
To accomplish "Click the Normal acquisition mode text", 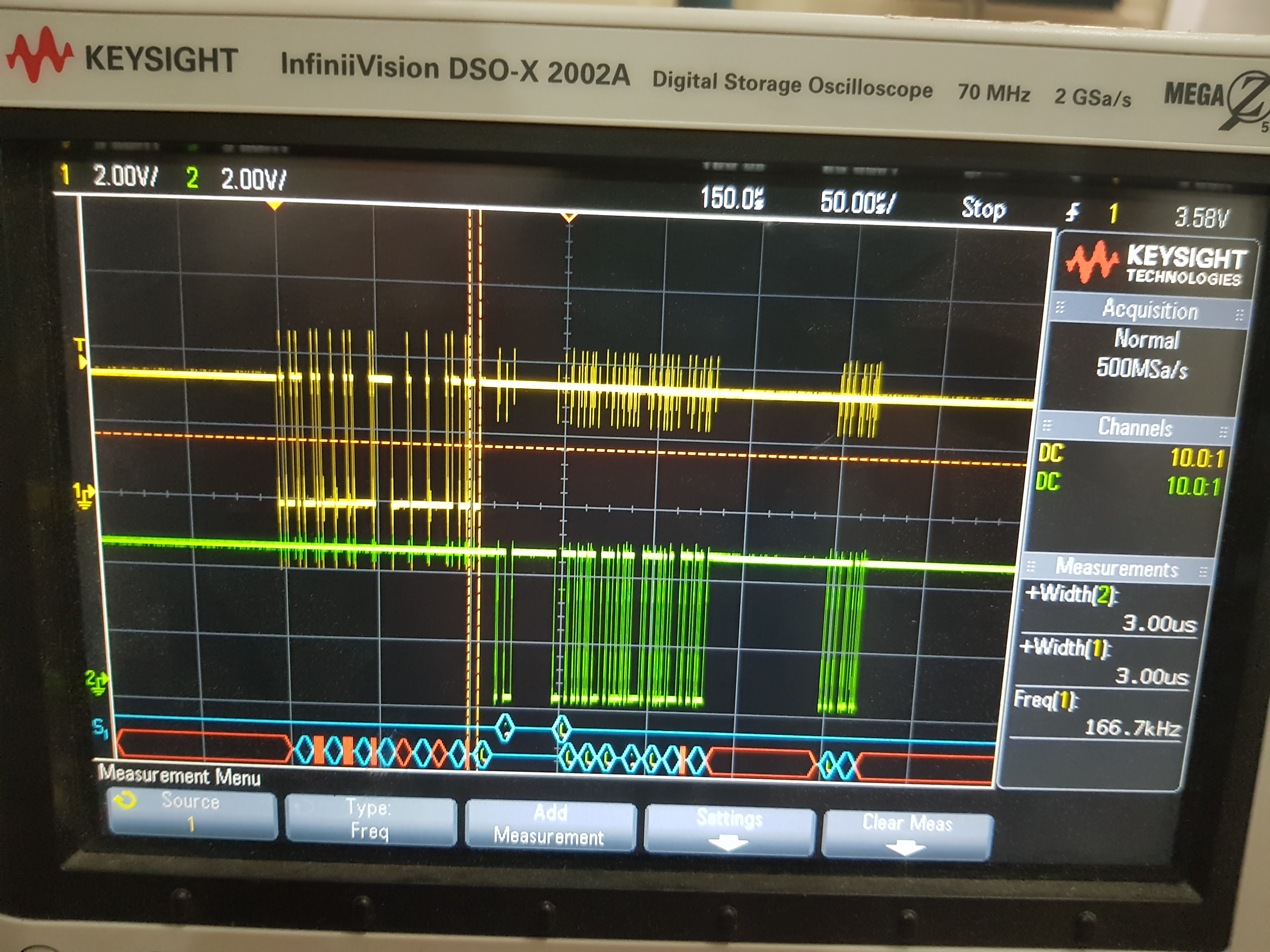I will pyautogui.click(x=1147, y=340).
